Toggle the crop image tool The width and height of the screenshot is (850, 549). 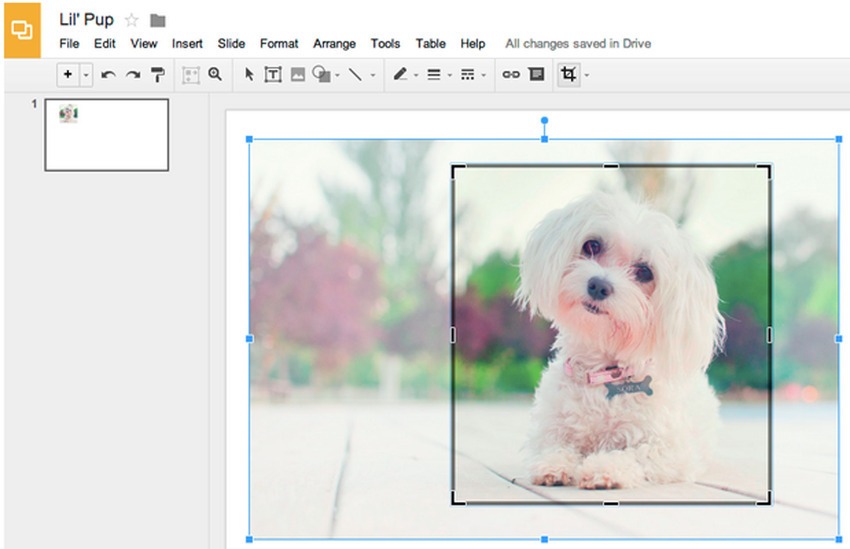[569, 75]
